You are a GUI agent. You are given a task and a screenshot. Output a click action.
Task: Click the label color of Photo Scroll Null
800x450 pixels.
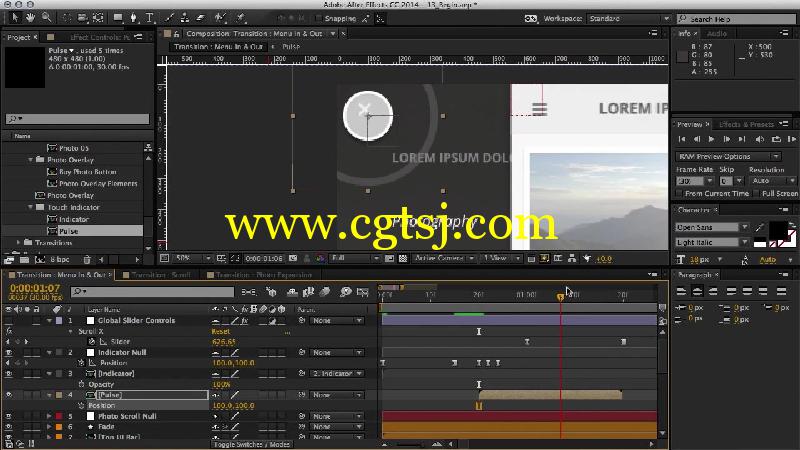(59, 416)
